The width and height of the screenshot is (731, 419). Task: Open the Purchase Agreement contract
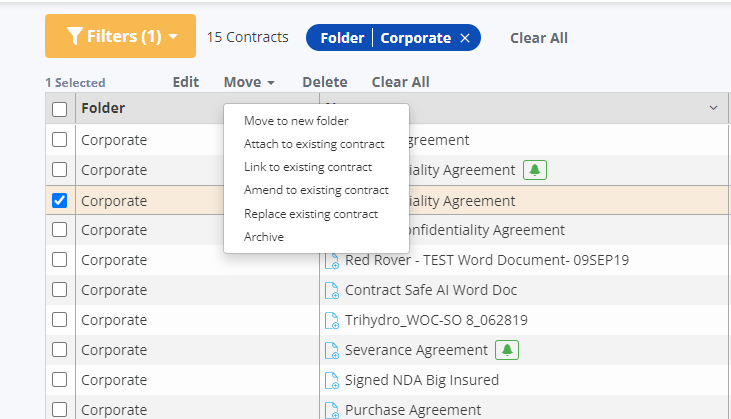click(413, 410)
